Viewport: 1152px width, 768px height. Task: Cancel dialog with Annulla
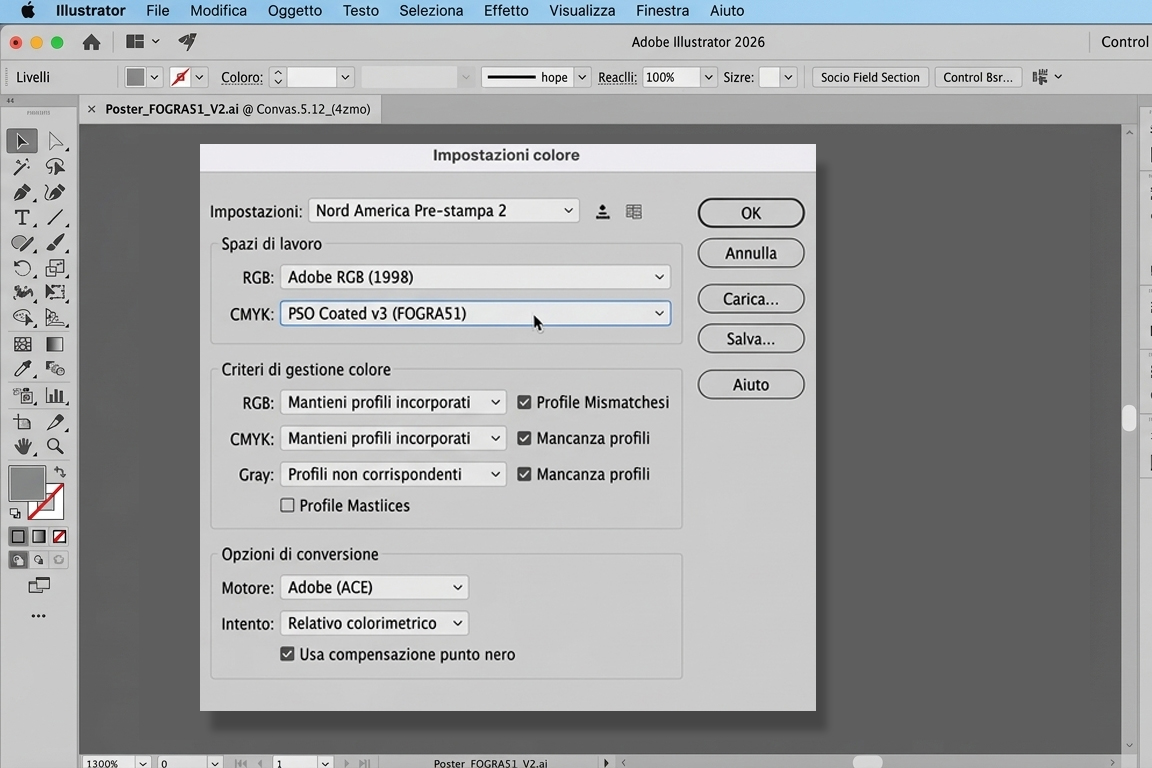click(751, 253)
